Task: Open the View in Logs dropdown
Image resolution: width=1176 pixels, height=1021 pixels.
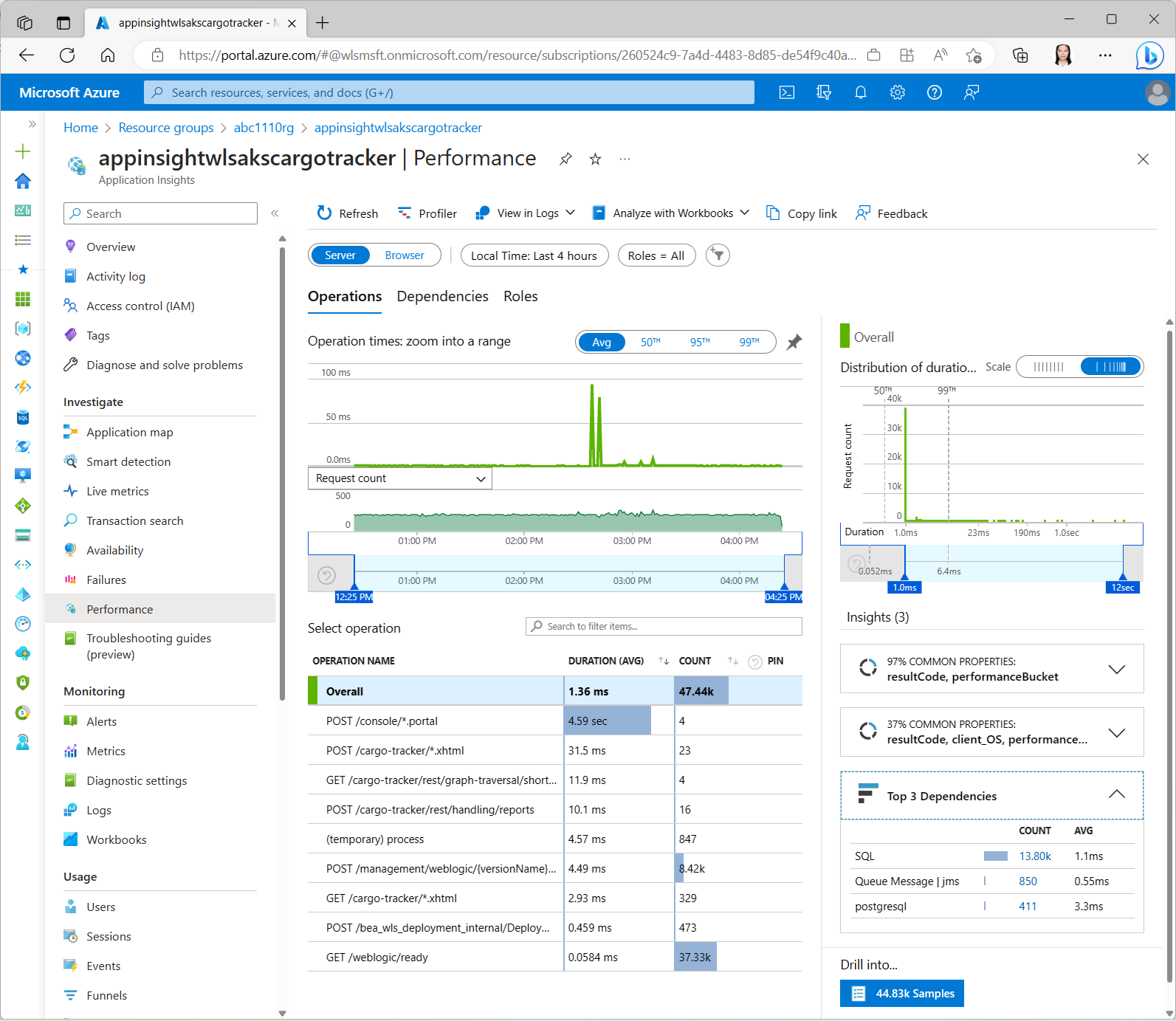Action: 526,213
